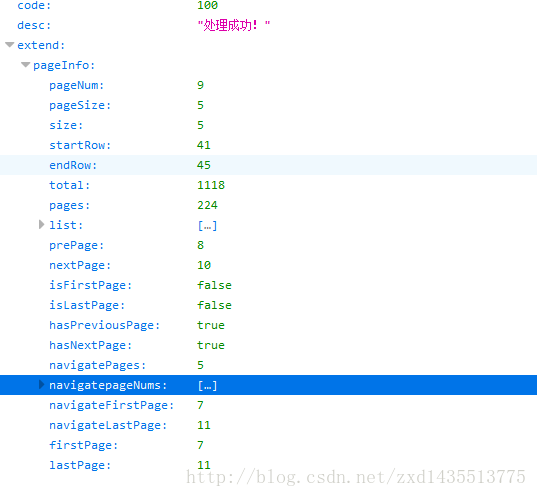
Task: Click the navigateFirstPage value 7
Action: [200, 405]
